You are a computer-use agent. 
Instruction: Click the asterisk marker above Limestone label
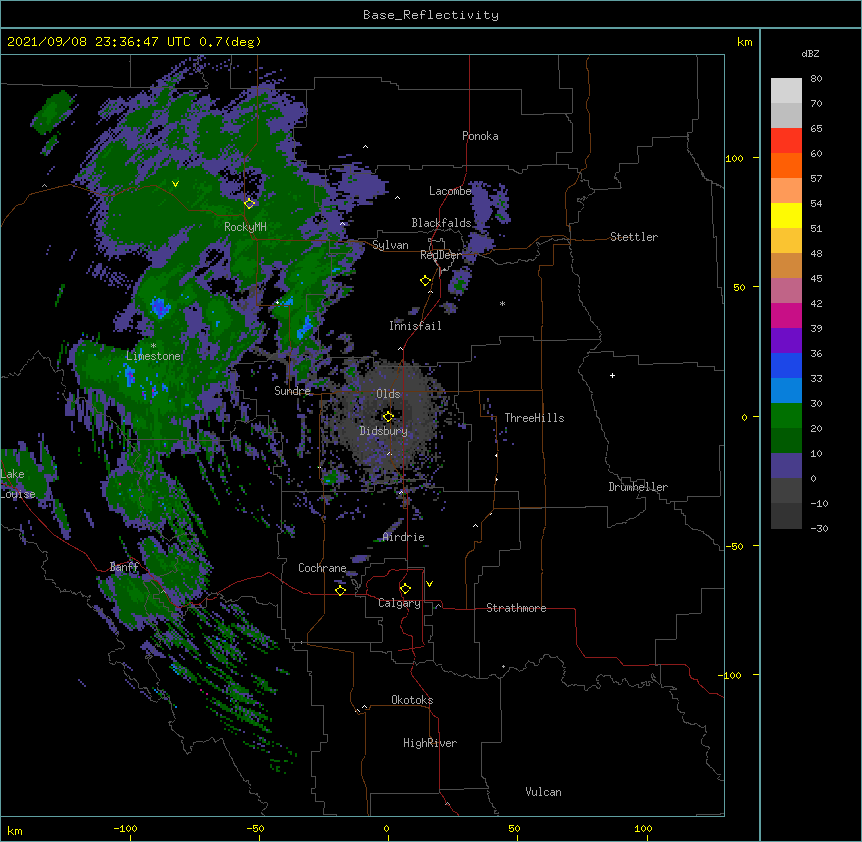[153, 346]
